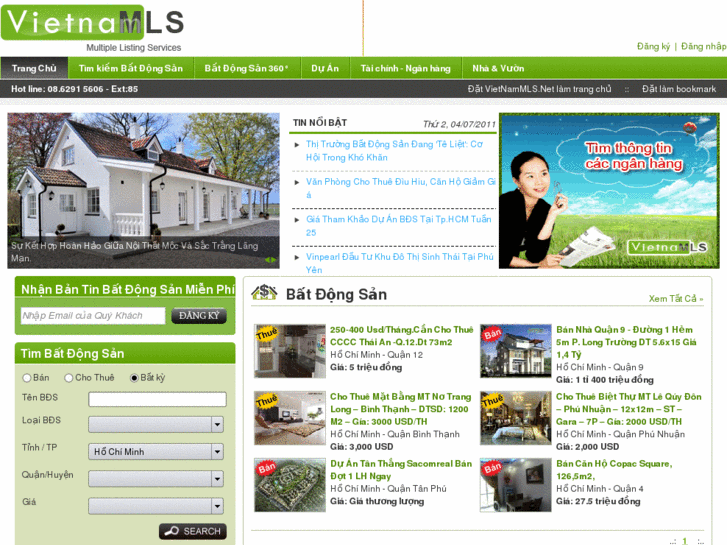Open thumbnail of Bán Nhà Quận 9 listing
727x545 pixels.
516,351
